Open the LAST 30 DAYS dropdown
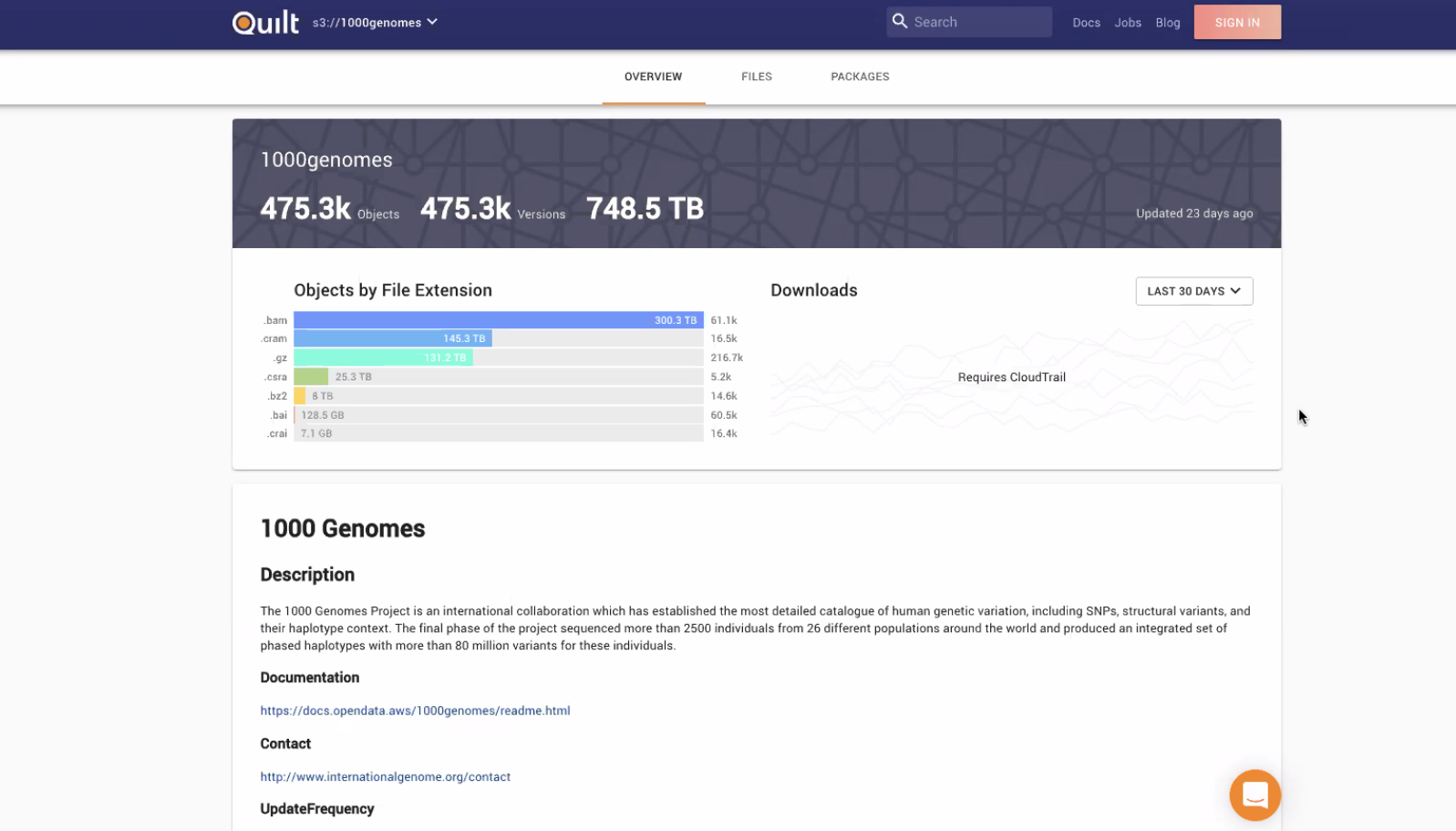 (x=1194, y=291)
